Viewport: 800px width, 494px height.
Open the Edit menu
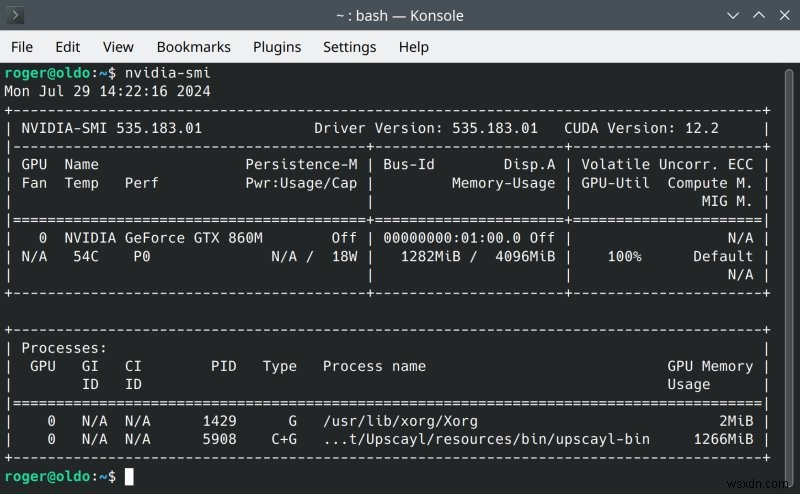67,47
